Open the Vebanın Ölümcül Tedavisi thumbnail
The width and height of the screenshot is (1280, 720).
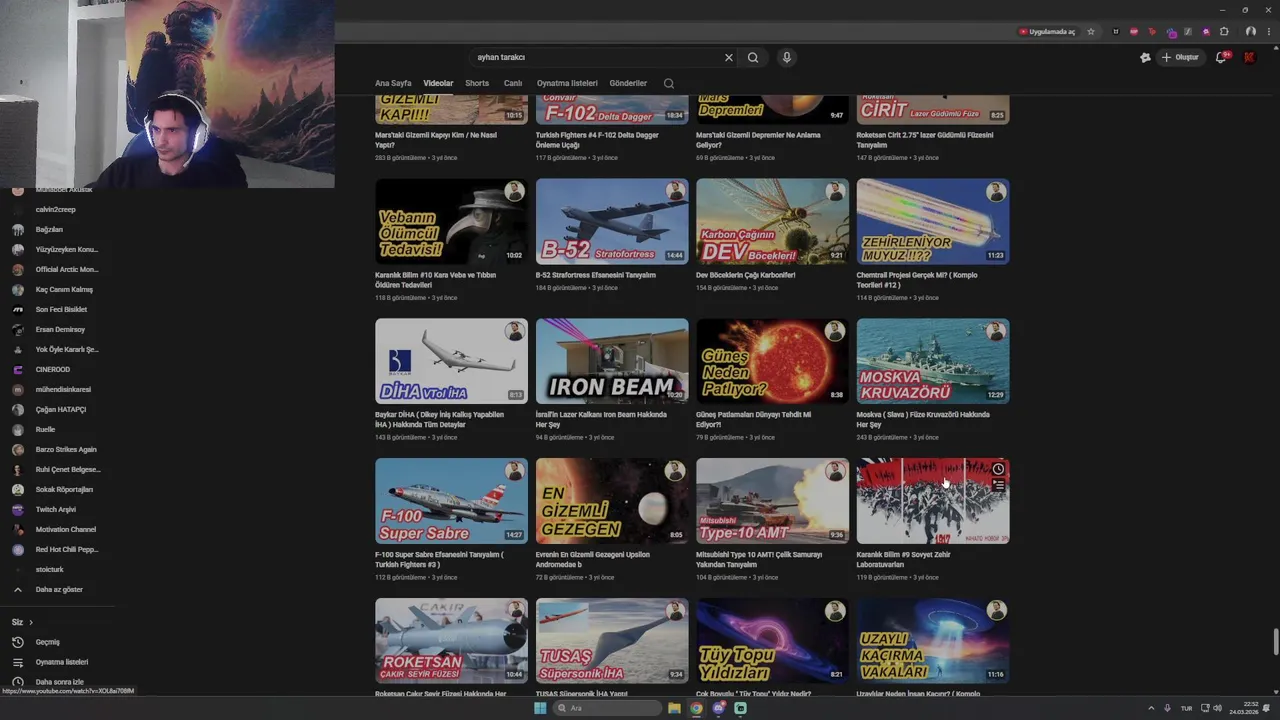pyautogui.click(x=451, y=221)
